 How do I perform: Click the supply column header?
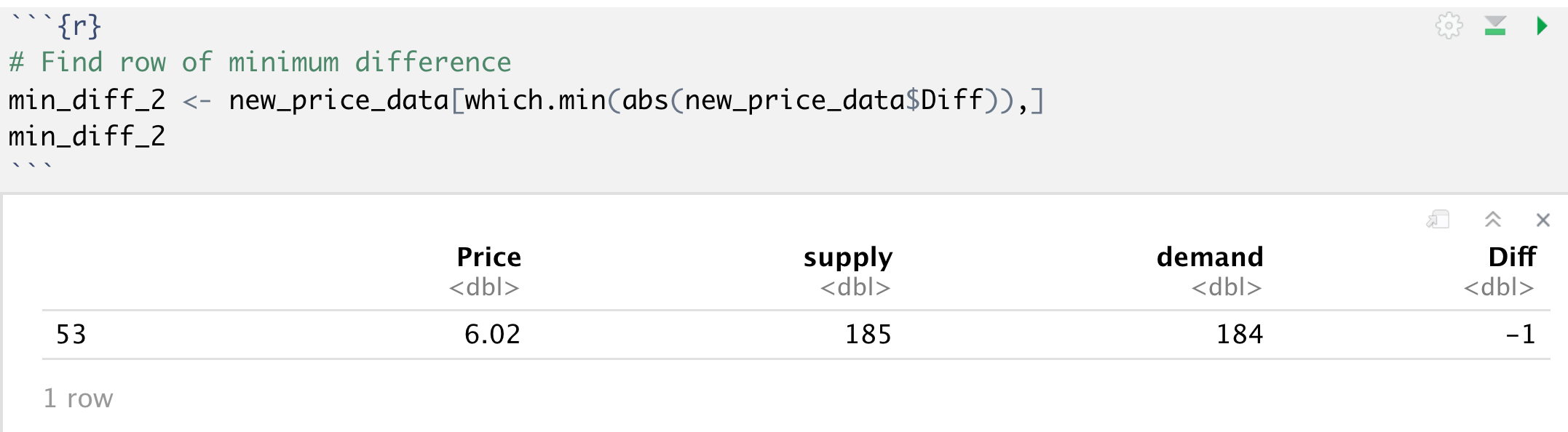point(847,257)
